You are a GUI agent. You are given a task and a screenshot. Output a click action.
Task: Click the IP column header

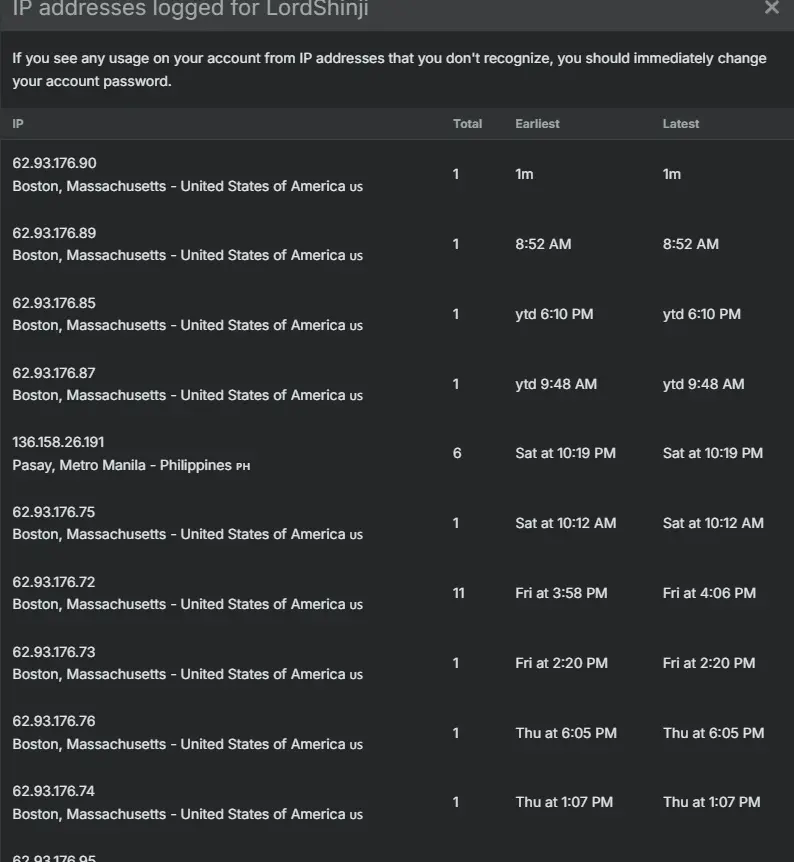pyautogui.click(x=18, y=124)
